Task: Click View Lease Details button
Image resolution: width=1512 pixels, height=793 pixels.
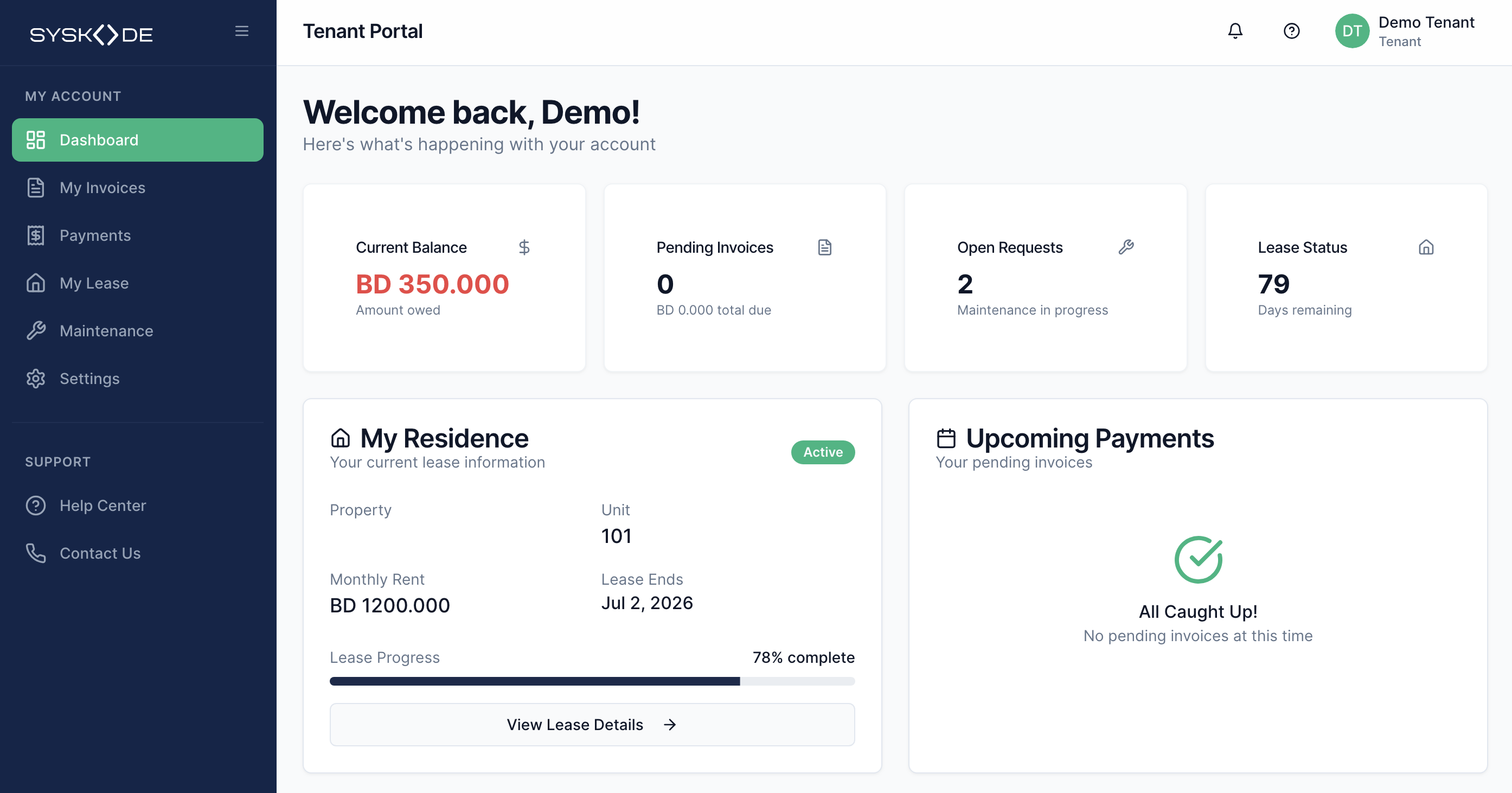Action: click(x=592, y=725)
